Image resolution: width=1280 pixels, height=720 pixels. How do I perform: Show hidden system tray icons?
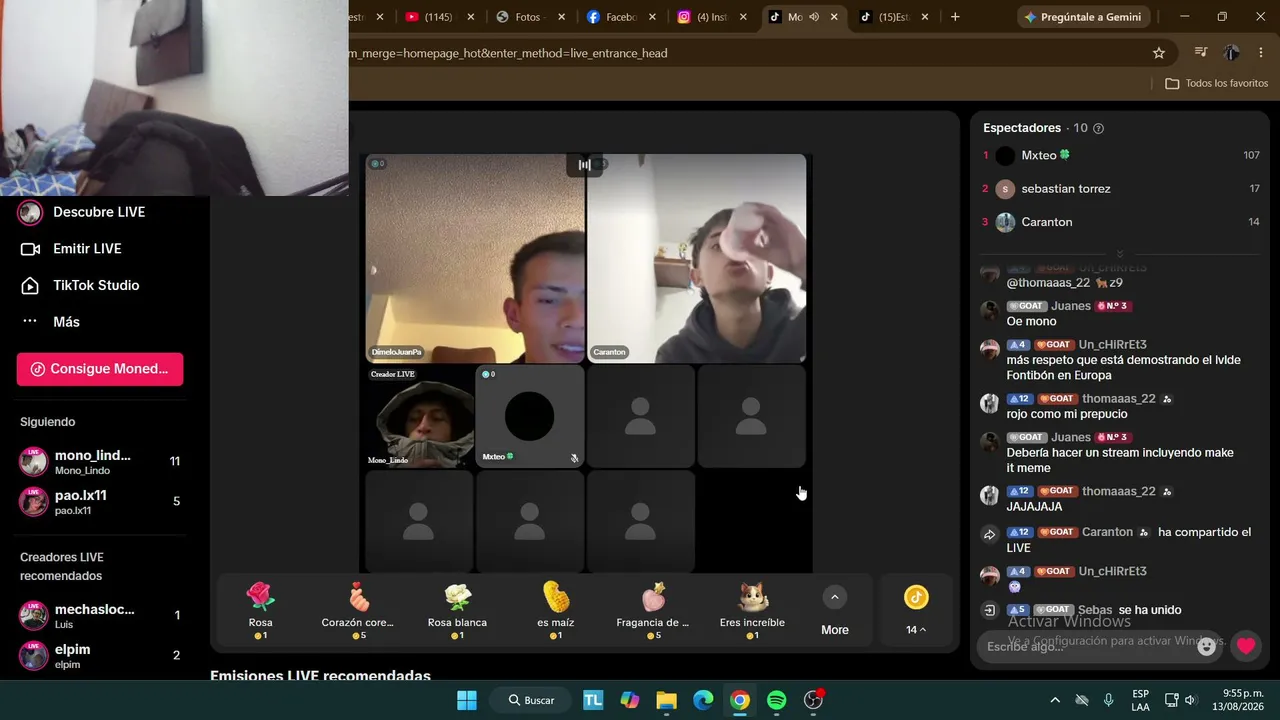1055,700
